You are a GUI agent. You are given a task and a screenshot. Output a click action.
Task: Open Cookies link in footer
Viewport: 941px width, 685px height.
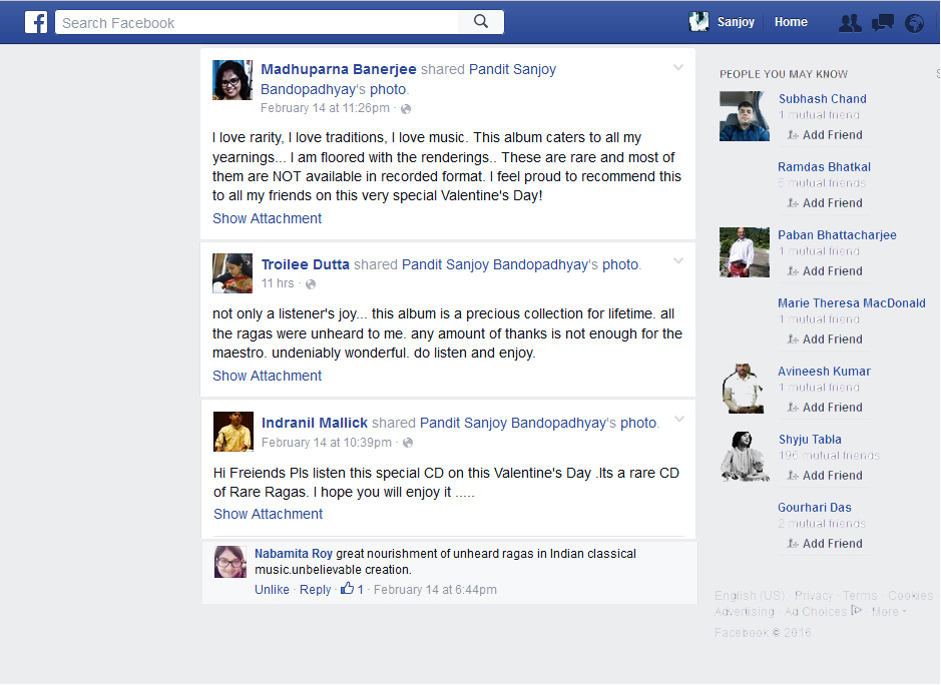910,596
